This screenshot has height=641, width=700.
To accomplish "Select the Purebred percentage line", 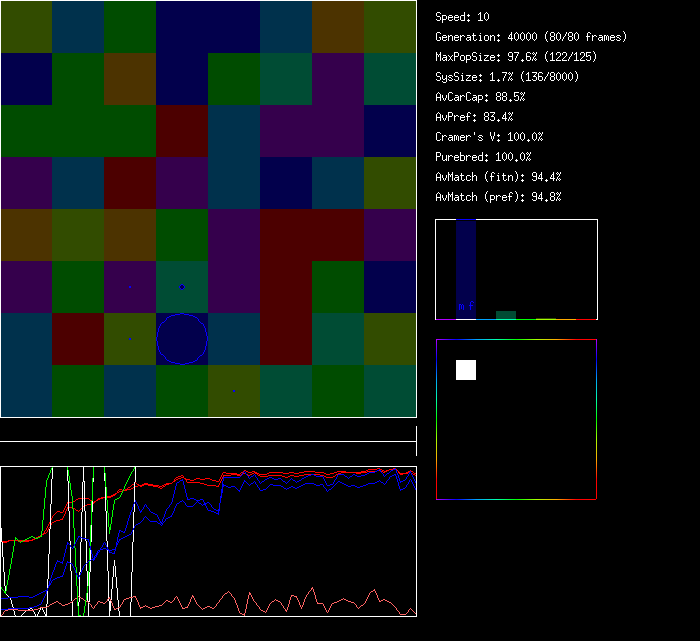I will pyautogui.click(x=483, y=157).
